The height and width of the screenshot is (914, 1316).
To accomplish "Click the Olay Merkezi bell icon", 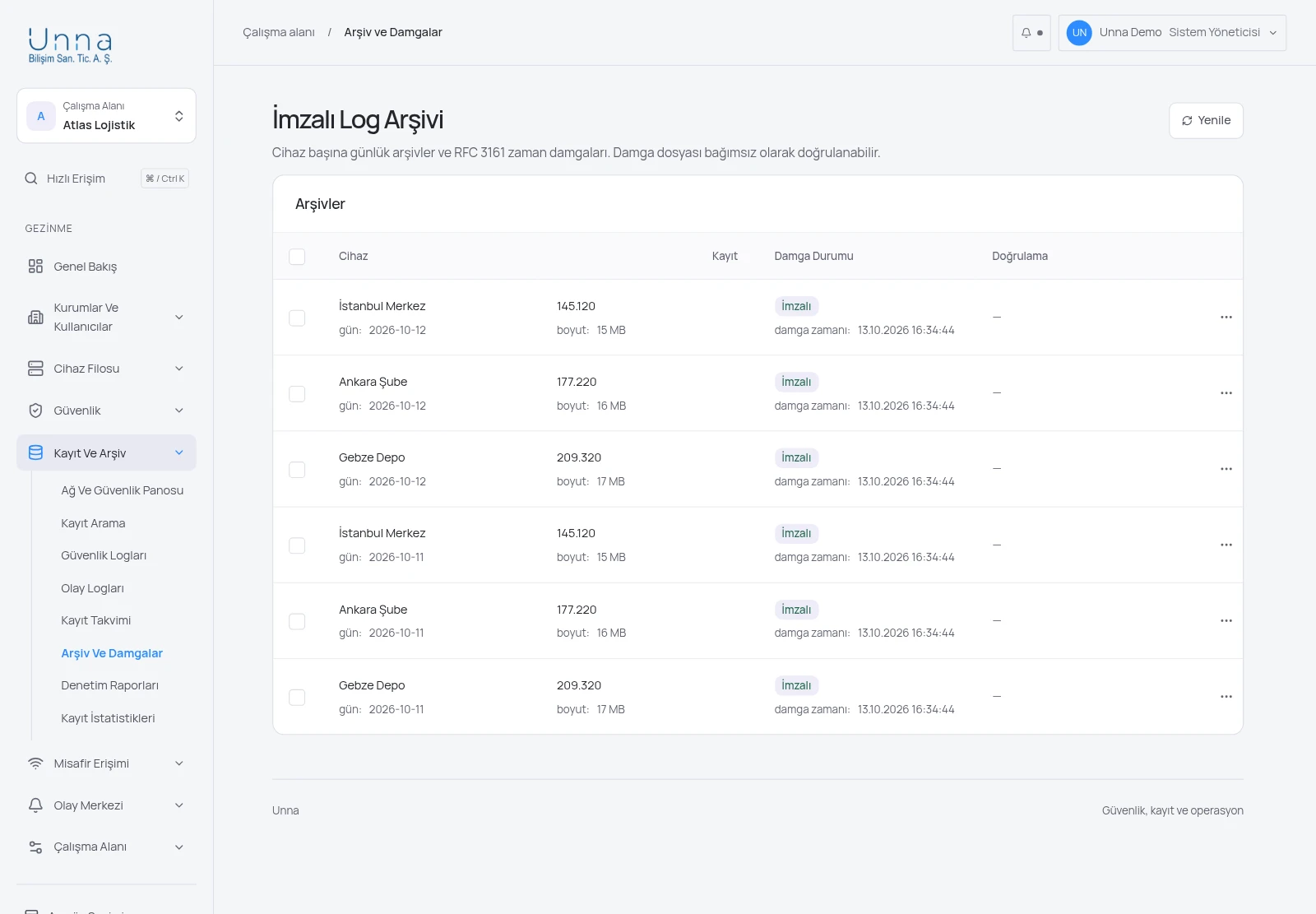I will click(x=35, y=805).
